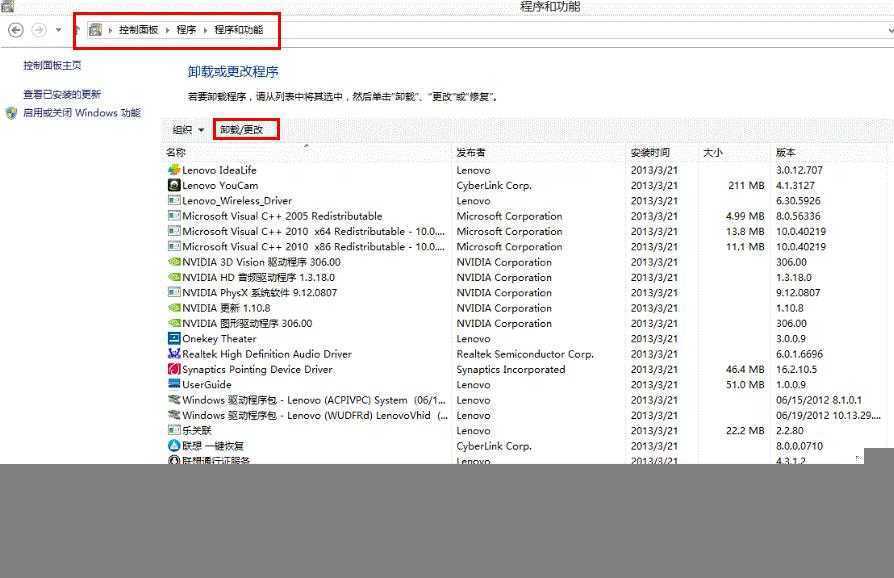Click the 22.2 MB size cell
894x578 pixels.
tap(745, 430)
